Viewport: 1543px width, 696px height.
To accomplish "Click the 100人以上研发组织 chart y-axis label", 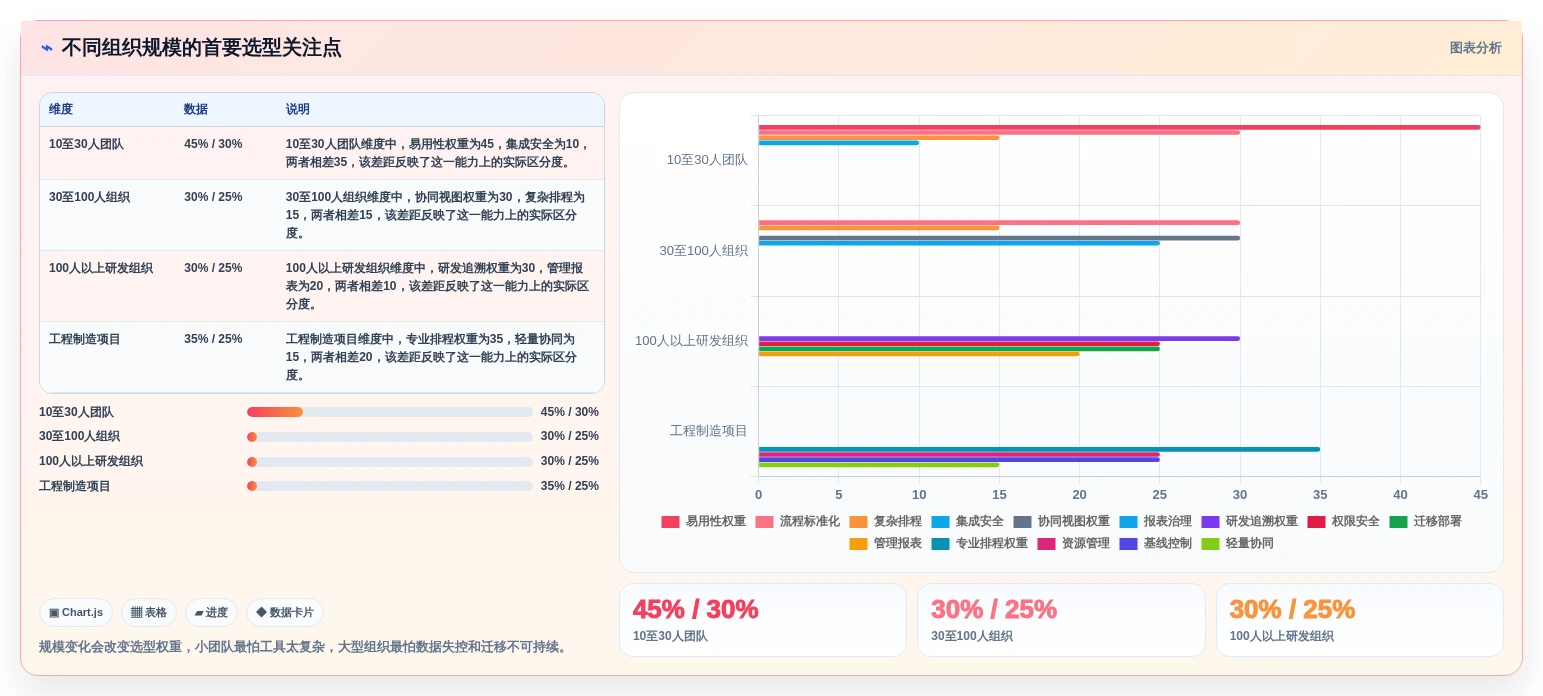I will coord(691,341).
